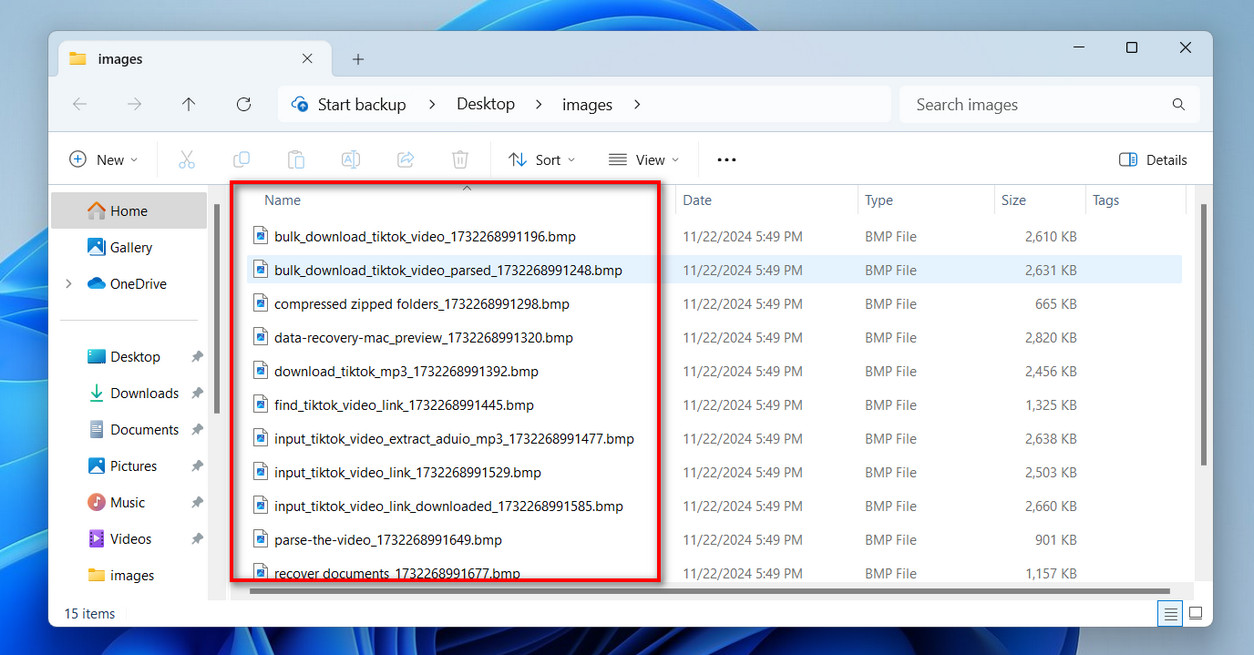
Task: Go back with the Back arrow
Action: 80,104
